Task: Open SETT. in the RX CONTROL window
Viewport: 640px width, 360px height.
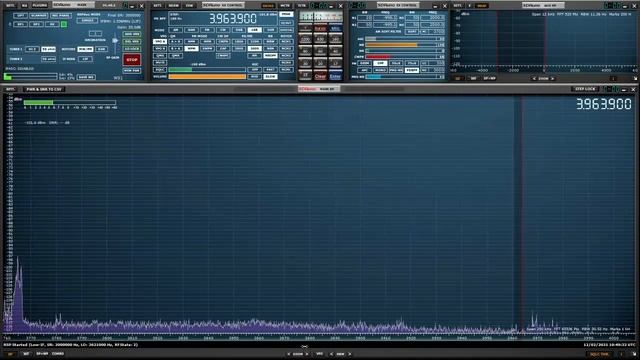Action: tap(158, 6)
